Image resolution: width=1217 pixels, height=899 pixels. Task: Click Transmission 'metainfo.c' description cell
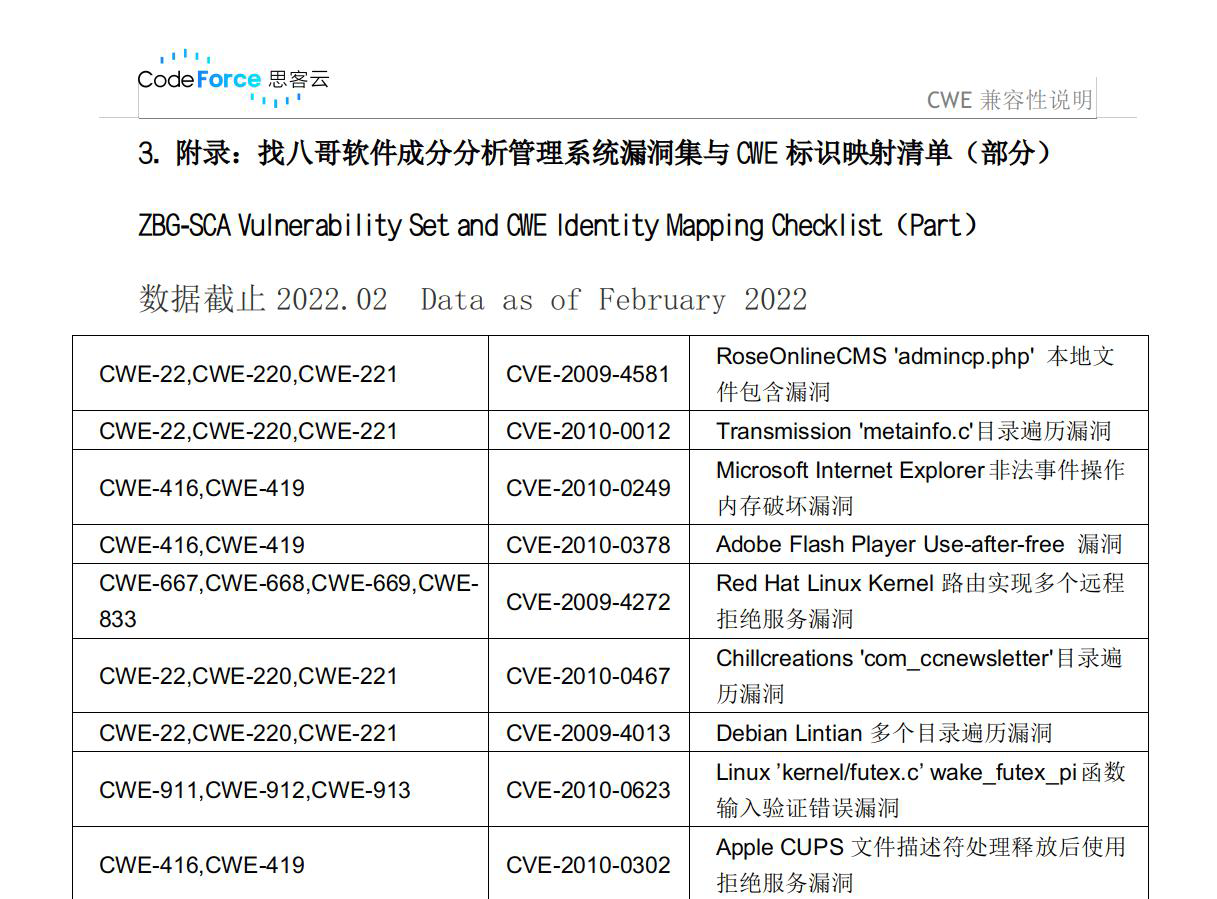[x=919, y=431]
